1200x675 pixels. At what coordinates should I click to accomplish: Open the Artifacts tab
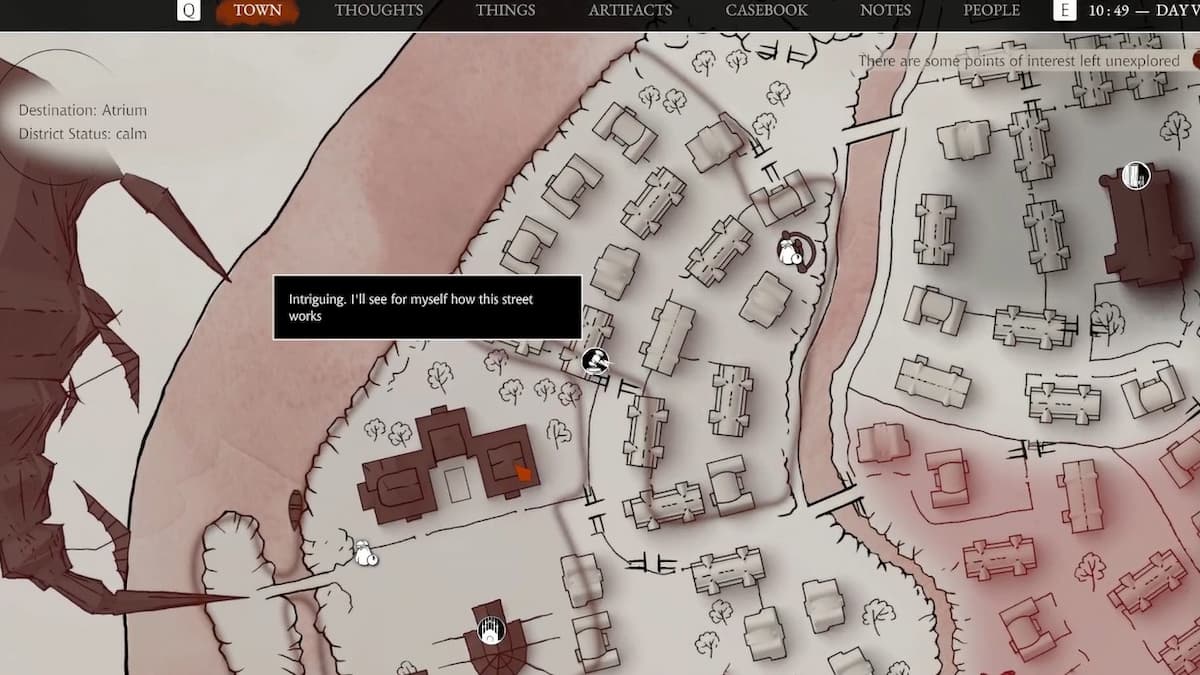coord(630,11)
